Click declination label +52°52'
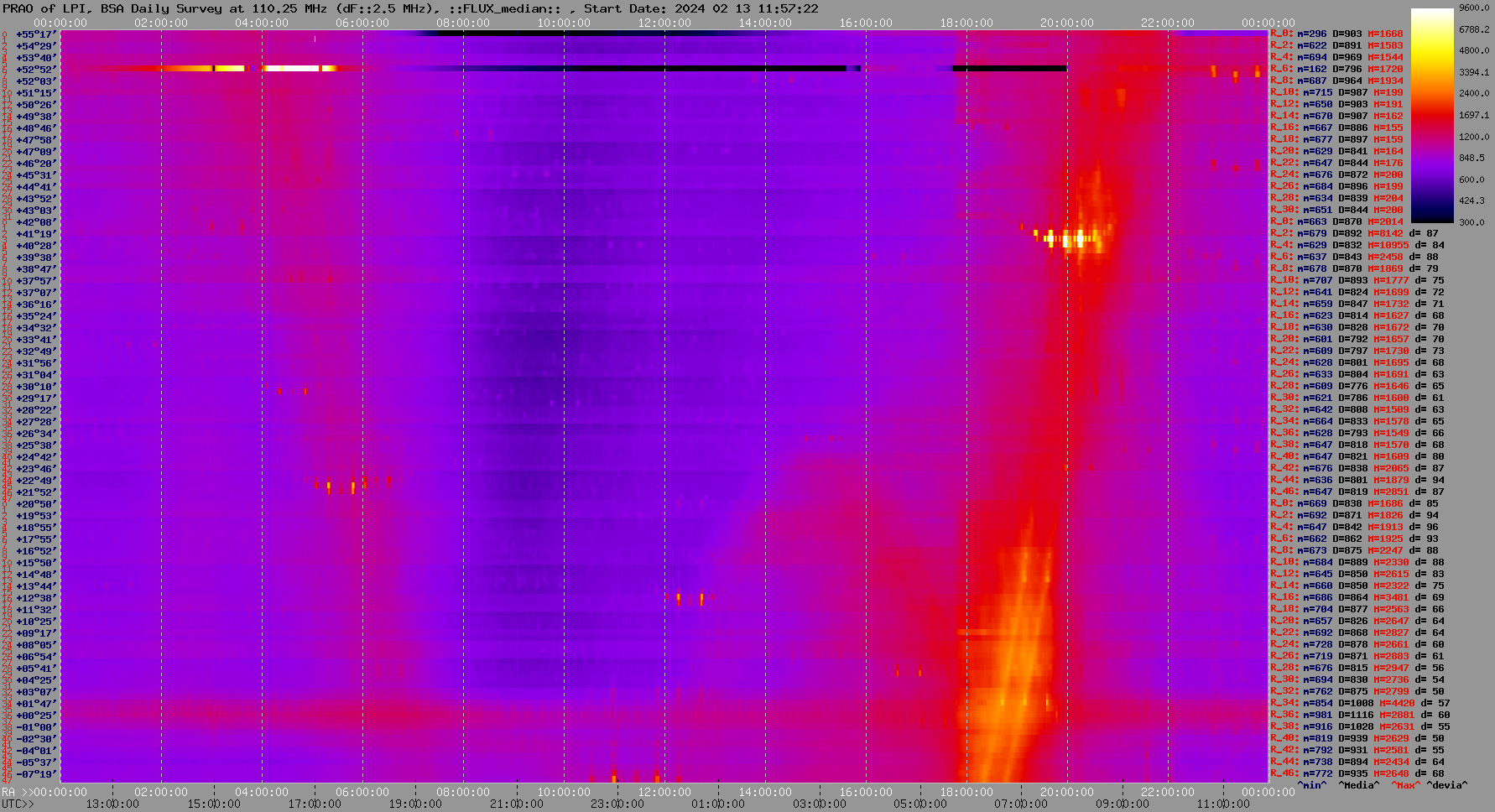Screen dimensions: 1495x812 tap(36, 70)
